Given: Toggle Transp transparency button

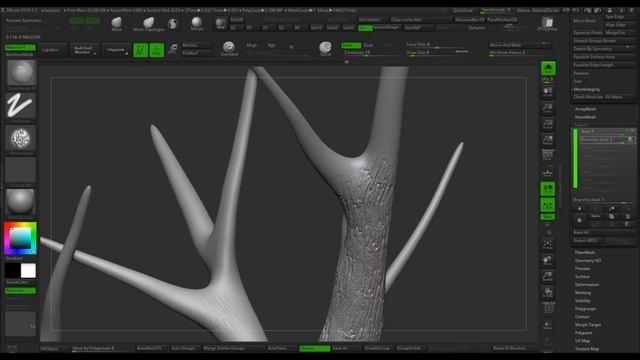Looking at the screenshot, I should coord(548,324).
